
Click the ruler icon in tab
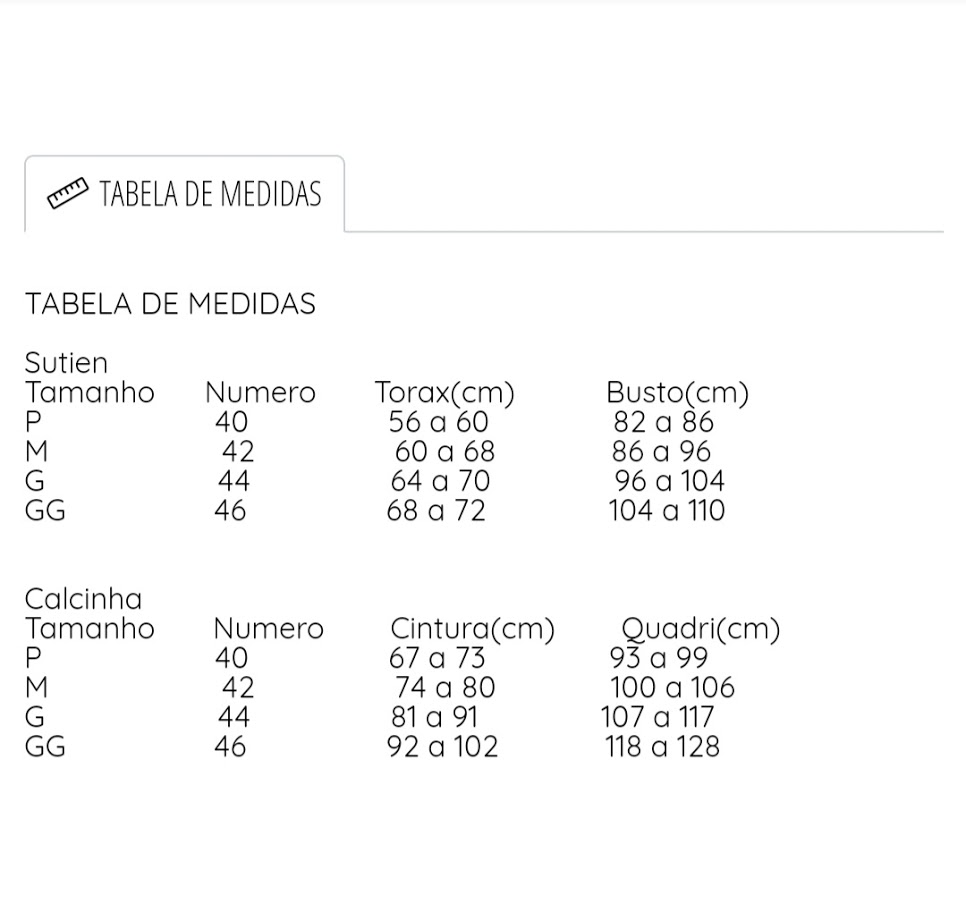click(68, 193)
